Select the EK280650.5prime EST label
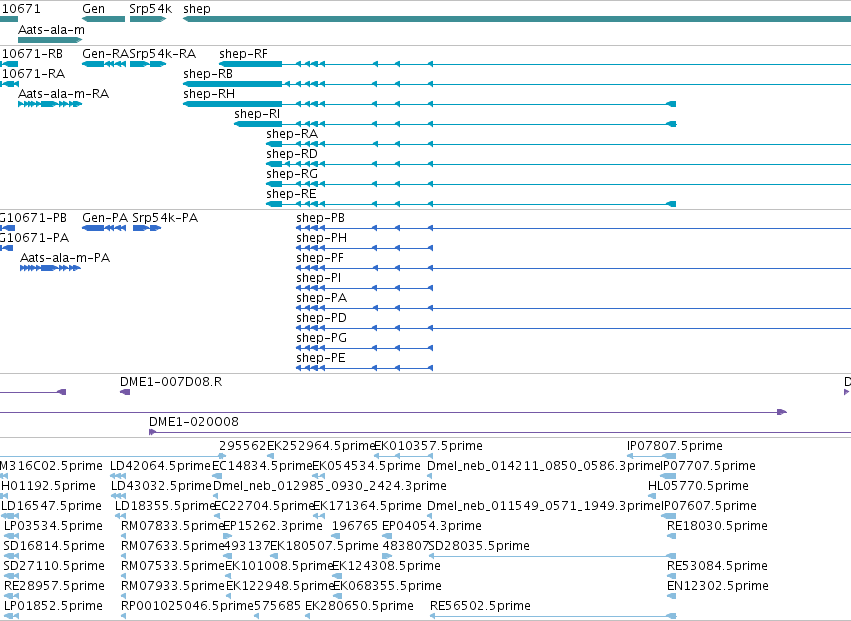The image size is (851, 621). click(359, 606)
